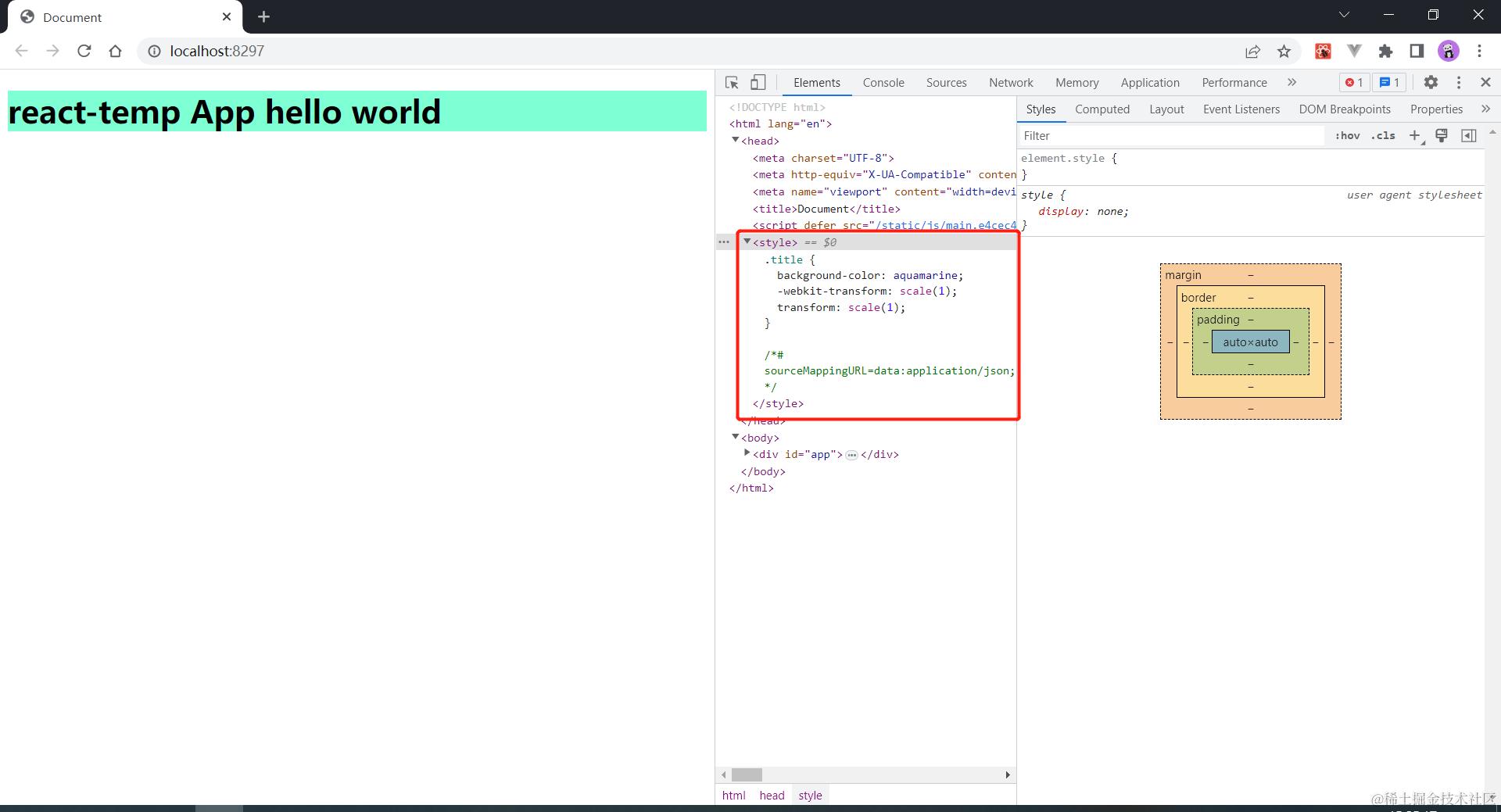Viewport: 1501px width, 812px height.
Task: Click the Filter styles input
Action: [x=1173, y=136]
